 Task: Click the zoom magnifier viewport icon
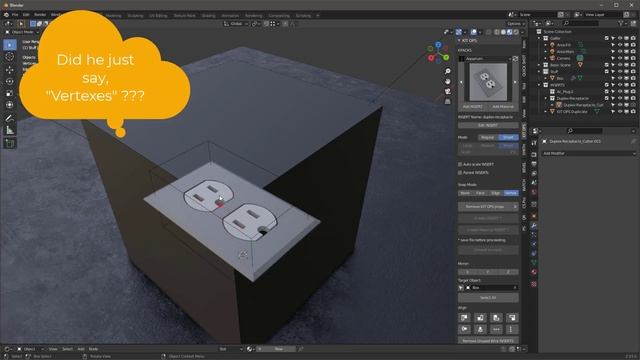click(x=448, y=71)
